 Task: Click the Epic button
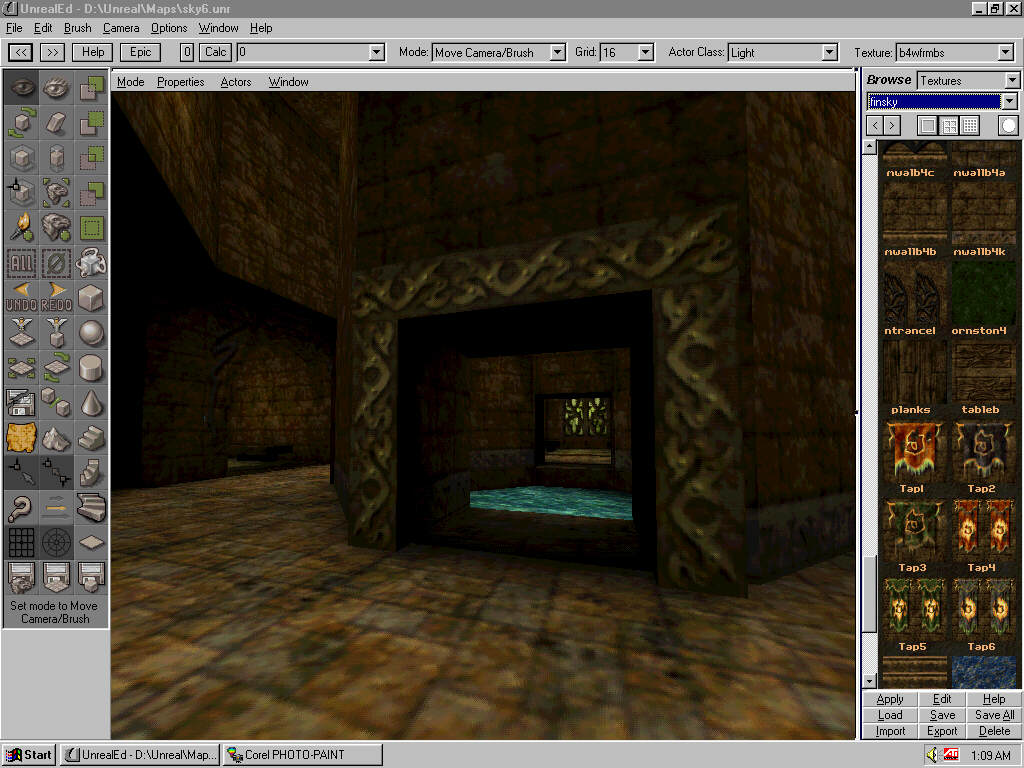140,52
